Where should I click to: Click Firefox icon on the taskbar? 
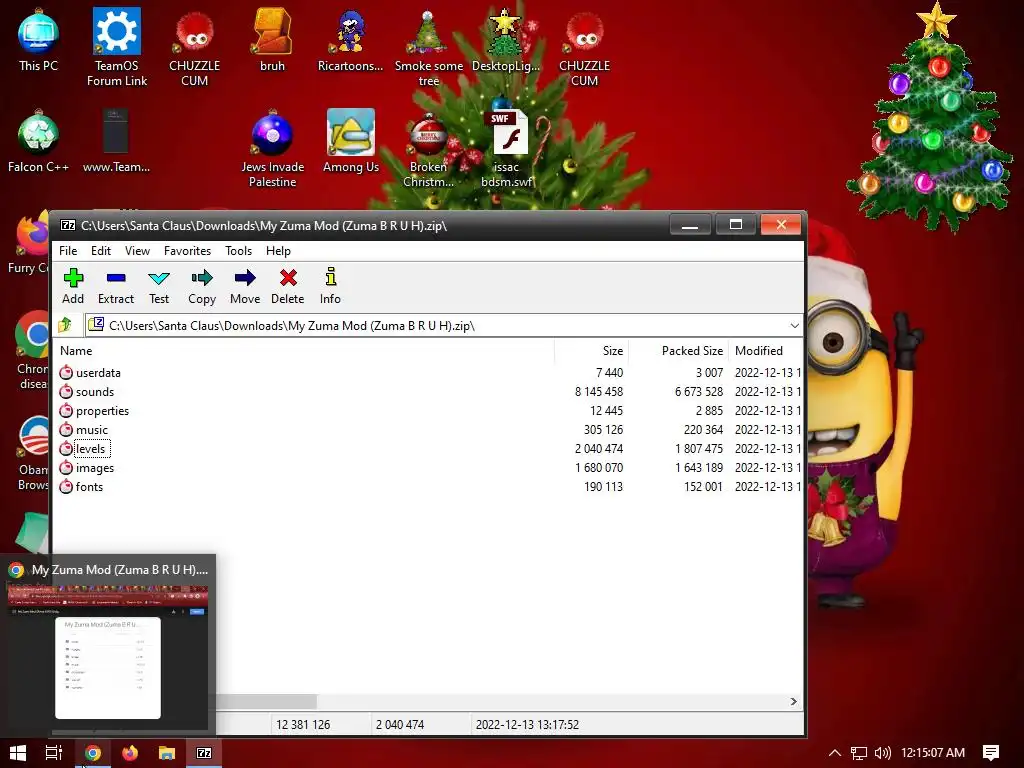130,753
